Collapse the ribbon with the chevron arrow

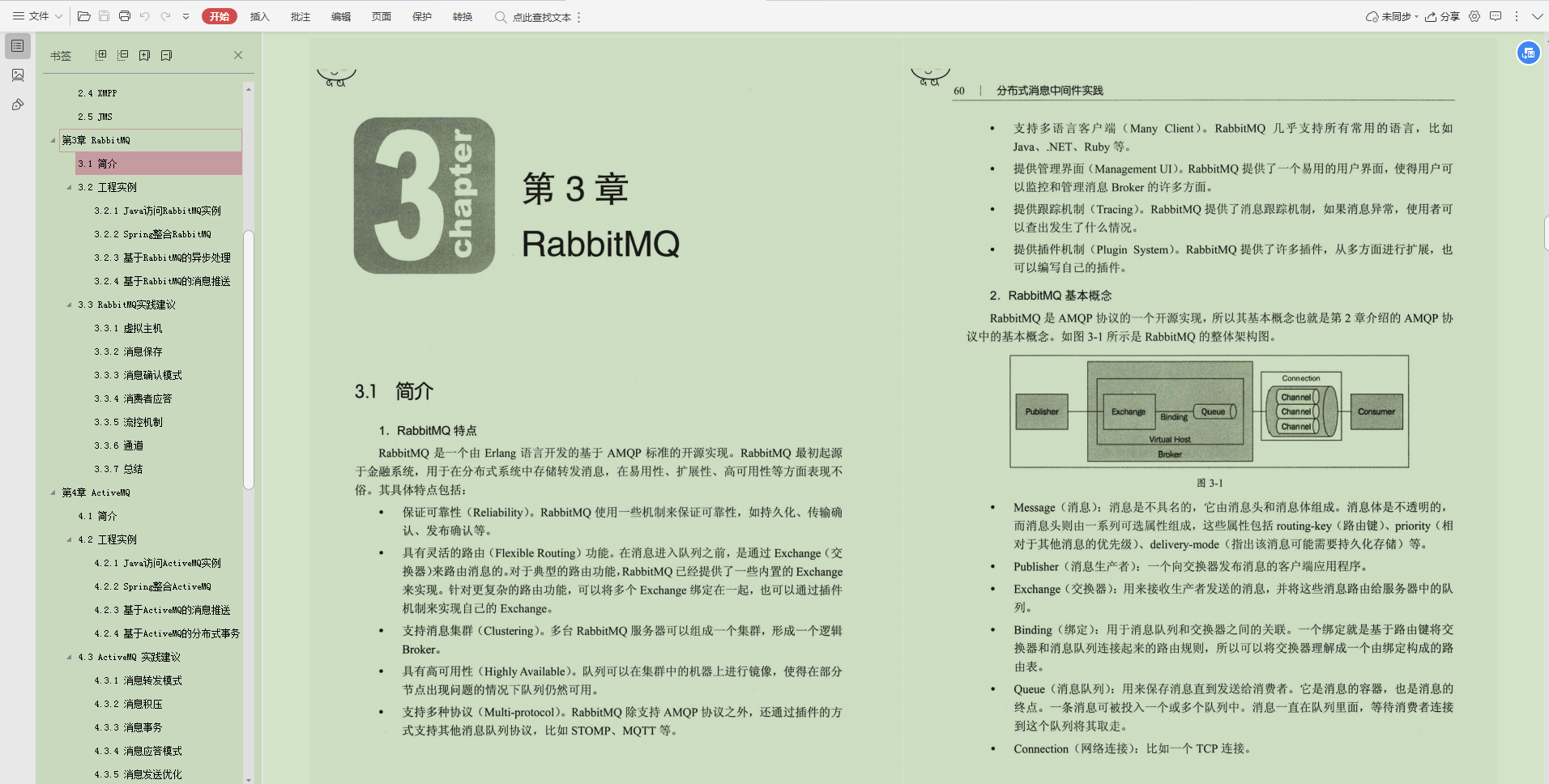pyautogui.click(x=1537, y=16)
